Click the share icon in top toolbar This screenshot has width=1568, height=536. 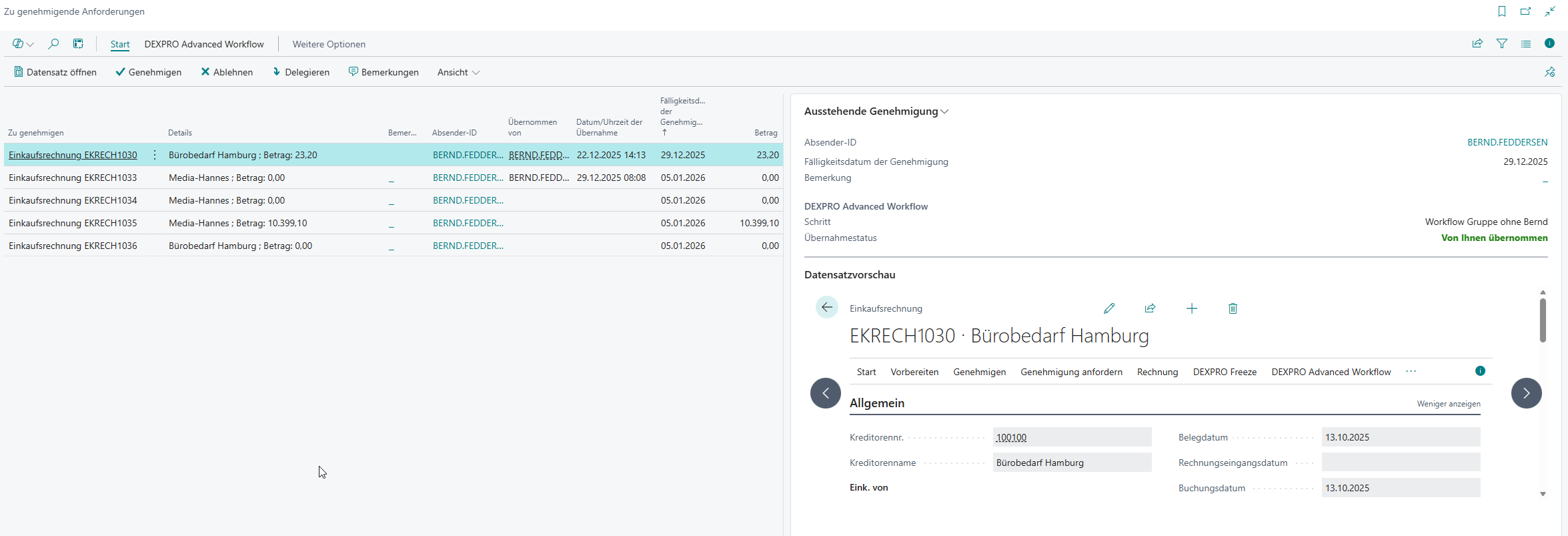click(1477, 44)
